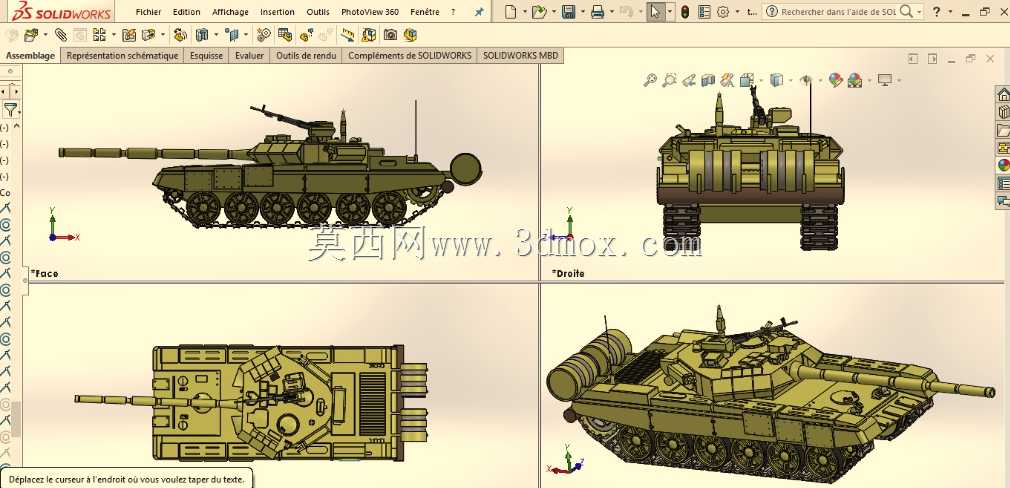Click the Display Style icon
The width and height of the screenshot is (1010, 488).
click(x=777, y=80)
